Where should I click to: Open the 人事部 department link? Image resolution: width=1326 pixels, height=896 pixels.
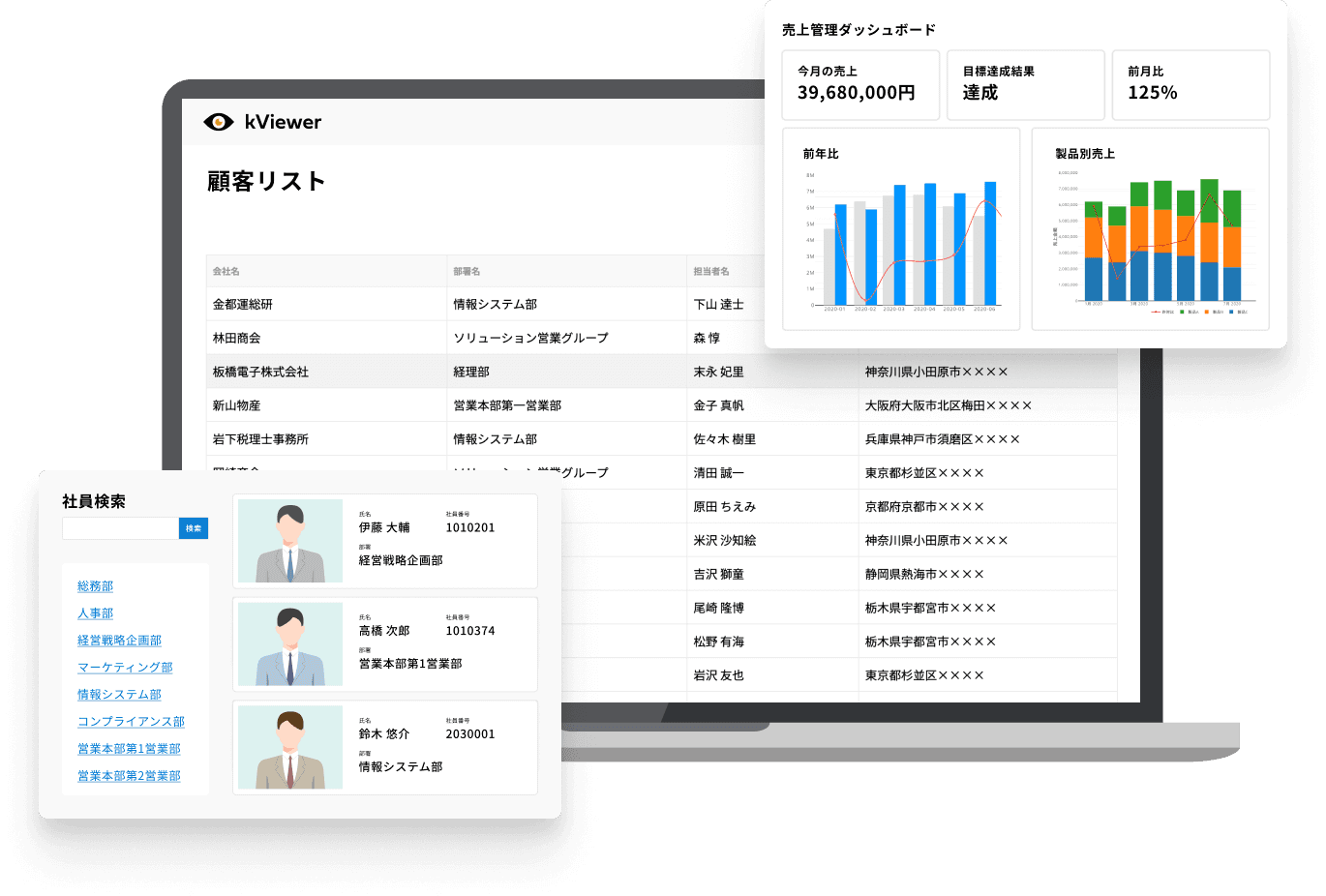[x=94, y=613]
